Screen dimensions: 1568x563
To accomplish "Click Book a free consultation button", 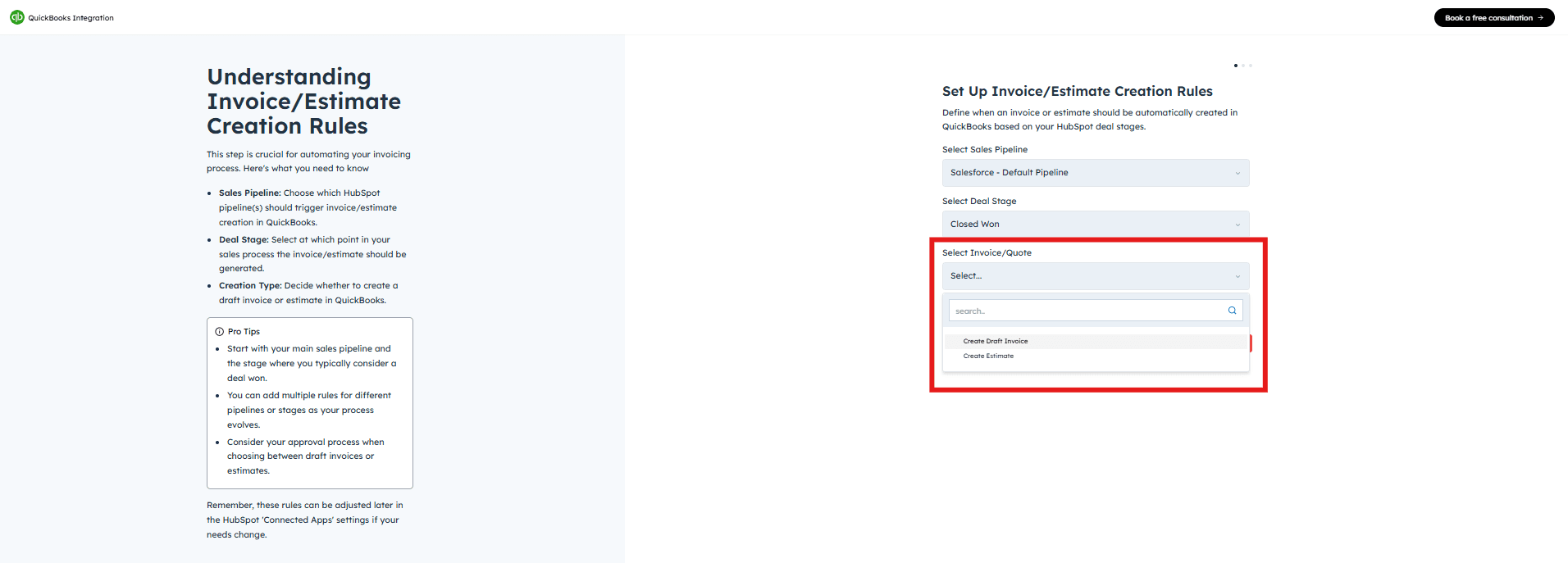I will [x=1494, y=18].
